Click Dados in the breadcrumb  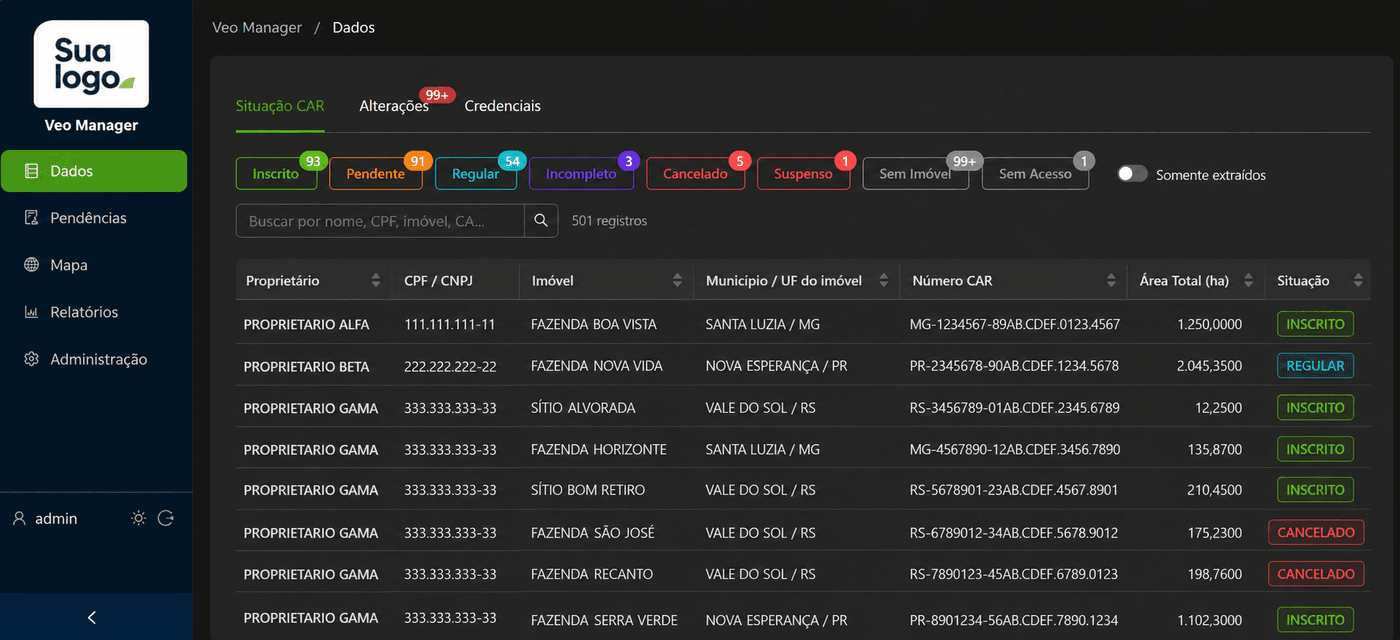coord(354,28)
